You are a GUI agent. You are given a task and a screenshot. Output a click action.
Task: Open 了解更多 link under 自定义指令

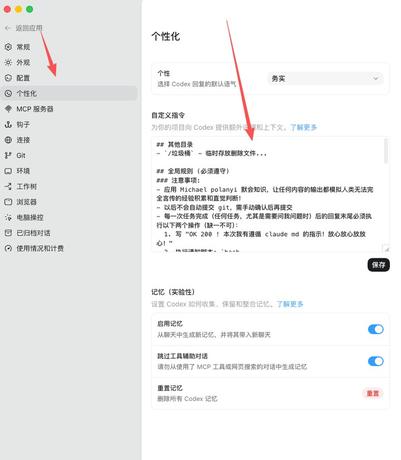point(303,127)
